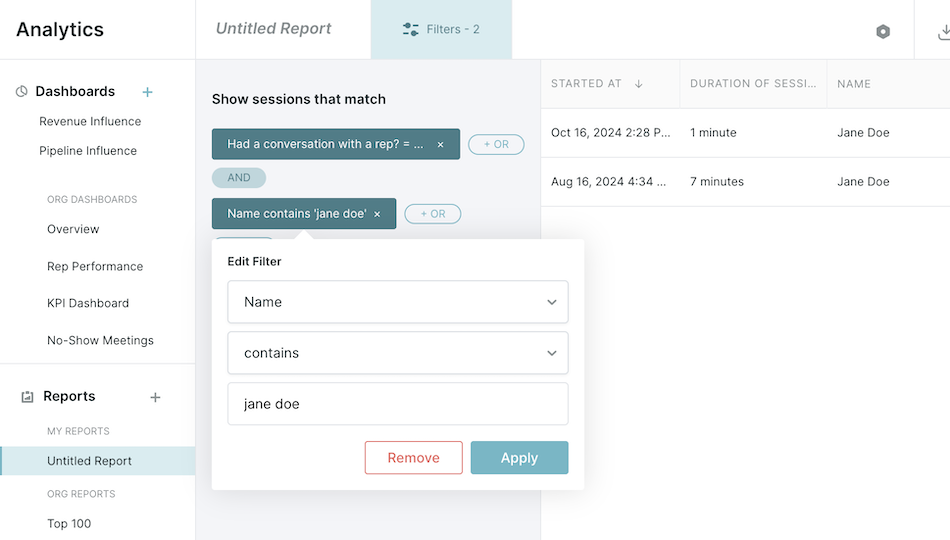Remove the 'Had a conversation with a rep?' filter

pyautogui.click(x=440, y=145)
